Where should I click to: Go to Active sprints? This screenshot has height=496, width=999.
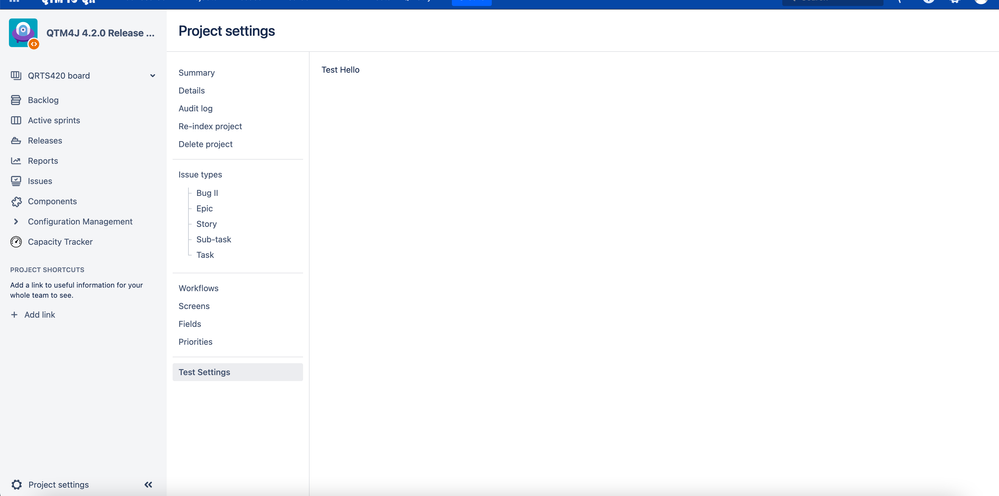click(x=54, y=120)
